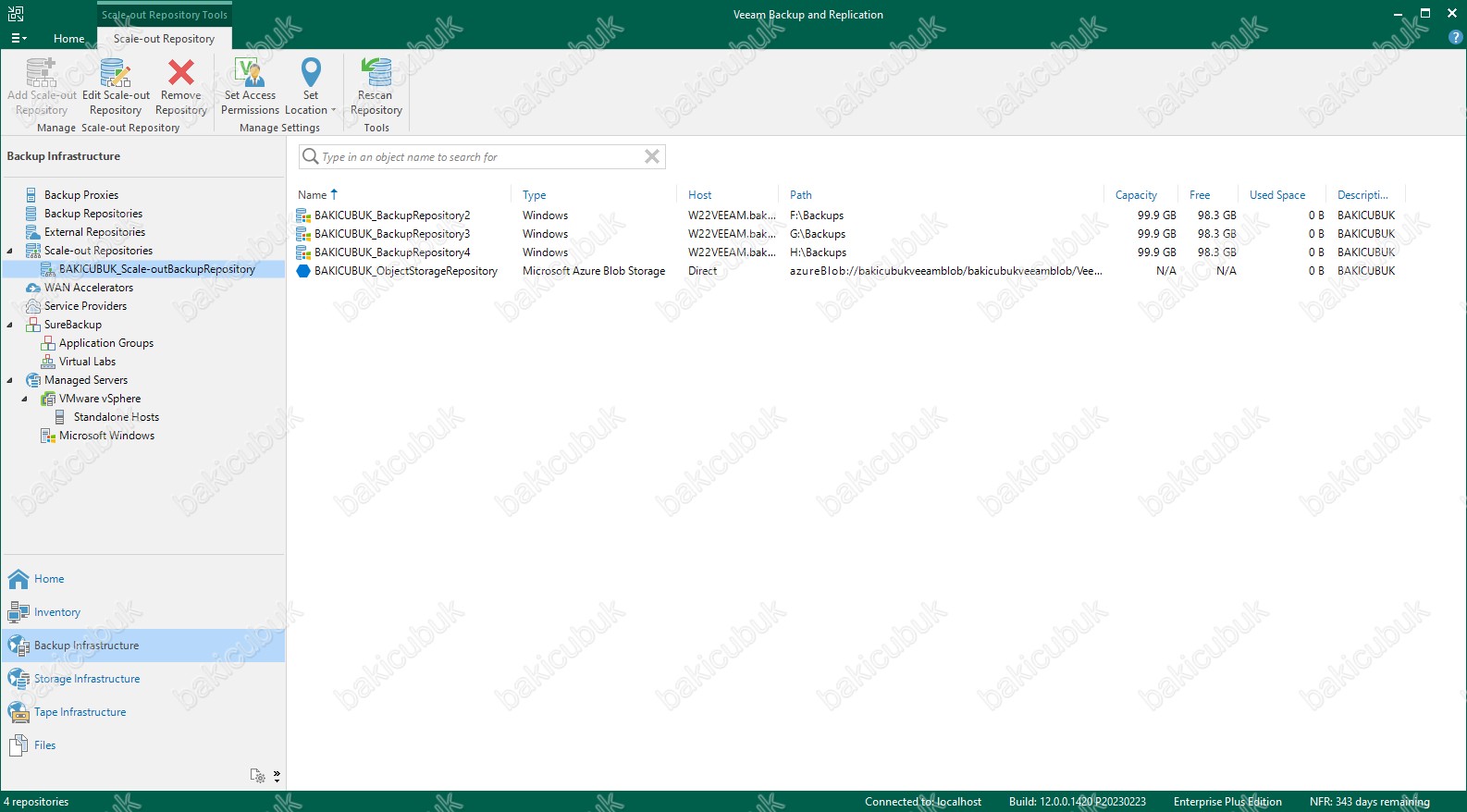Collapse Managed Servers tree node
Viewport: 1467px width, 812px height.
pos(10,380)
